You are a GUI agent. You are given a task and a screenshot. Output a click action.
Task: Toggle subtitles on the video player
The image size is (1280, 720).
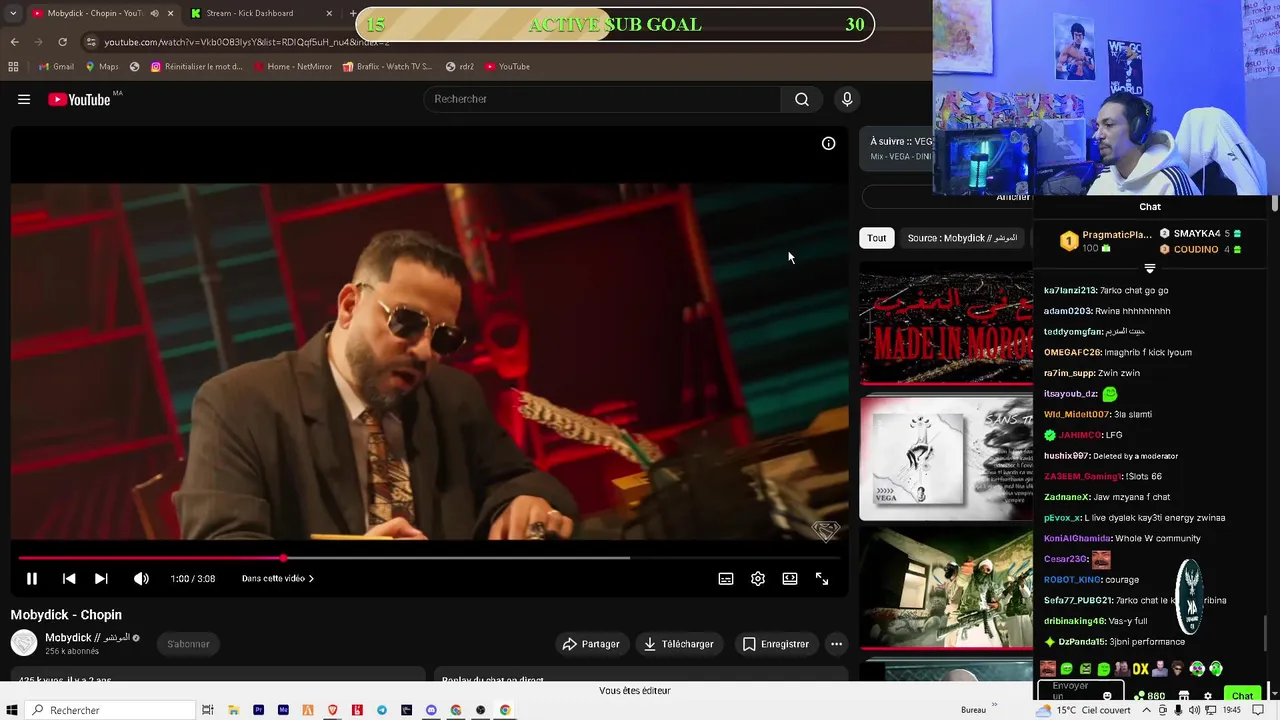tap(726, 578)
